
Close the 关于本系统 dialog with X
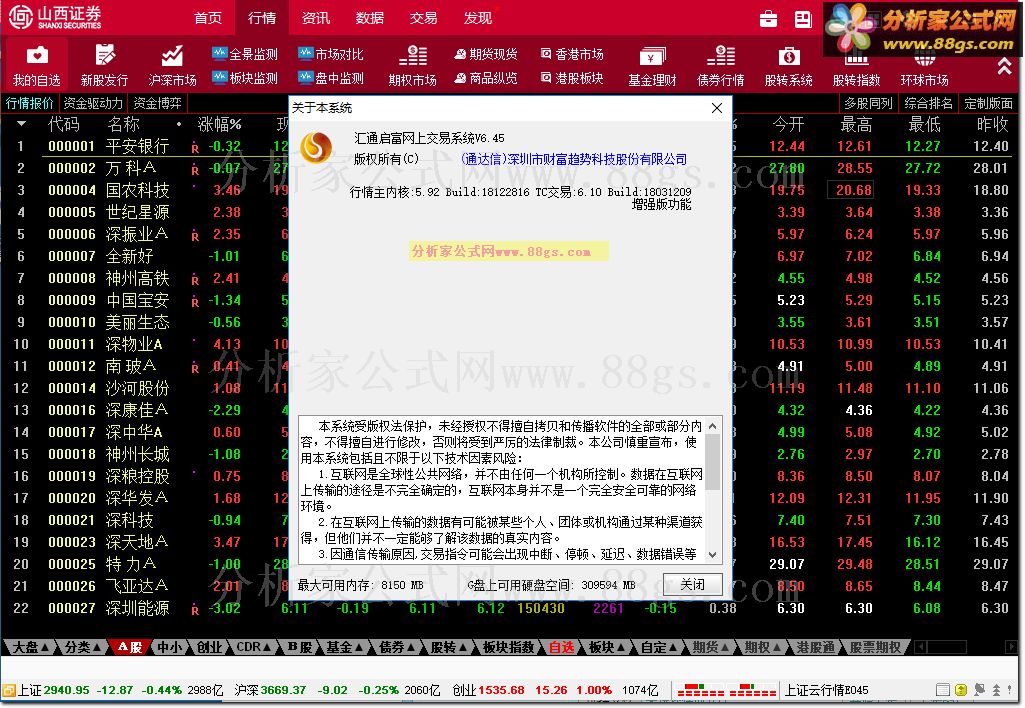[716, 108]
